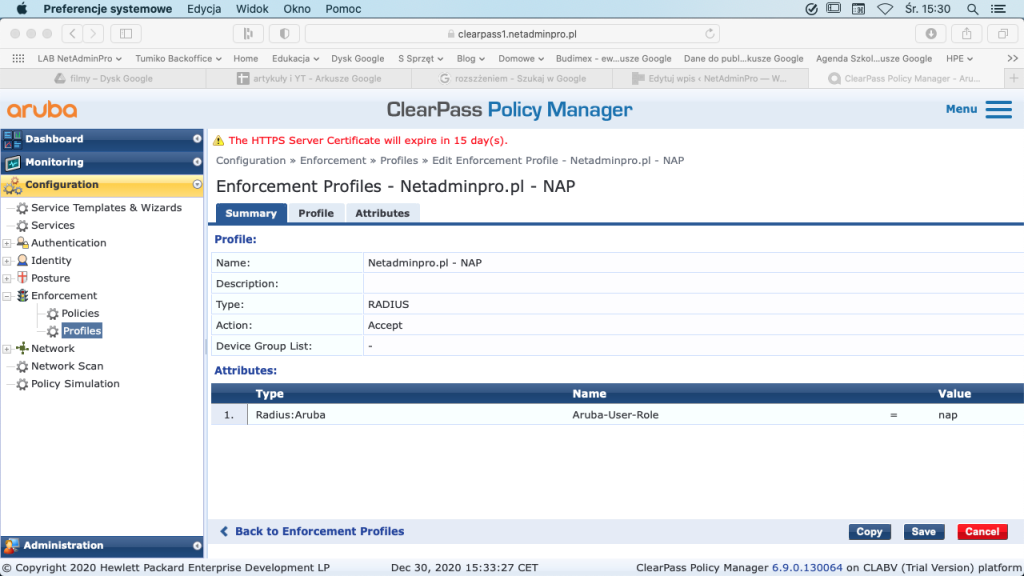Screen dimensions: 1024x576
Task: Click the Enforcement tree icon
Action: pyautogui.click(x=22, y=295)
